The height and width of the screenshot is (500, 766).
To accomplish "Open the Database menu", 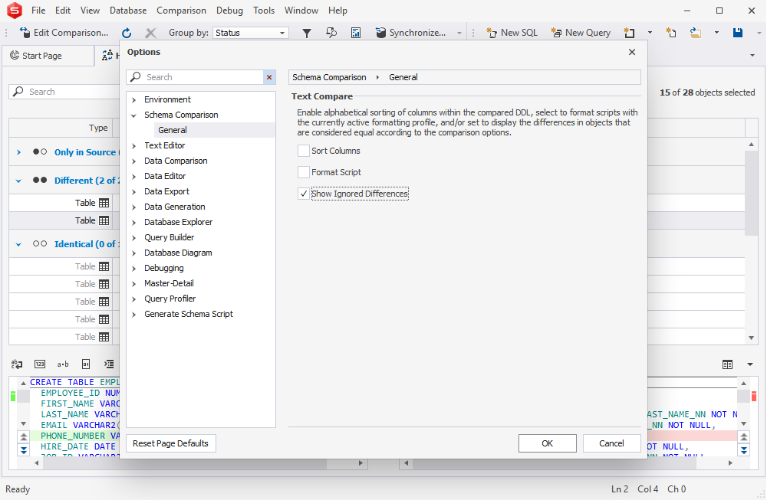I will (x=128, y=10).
